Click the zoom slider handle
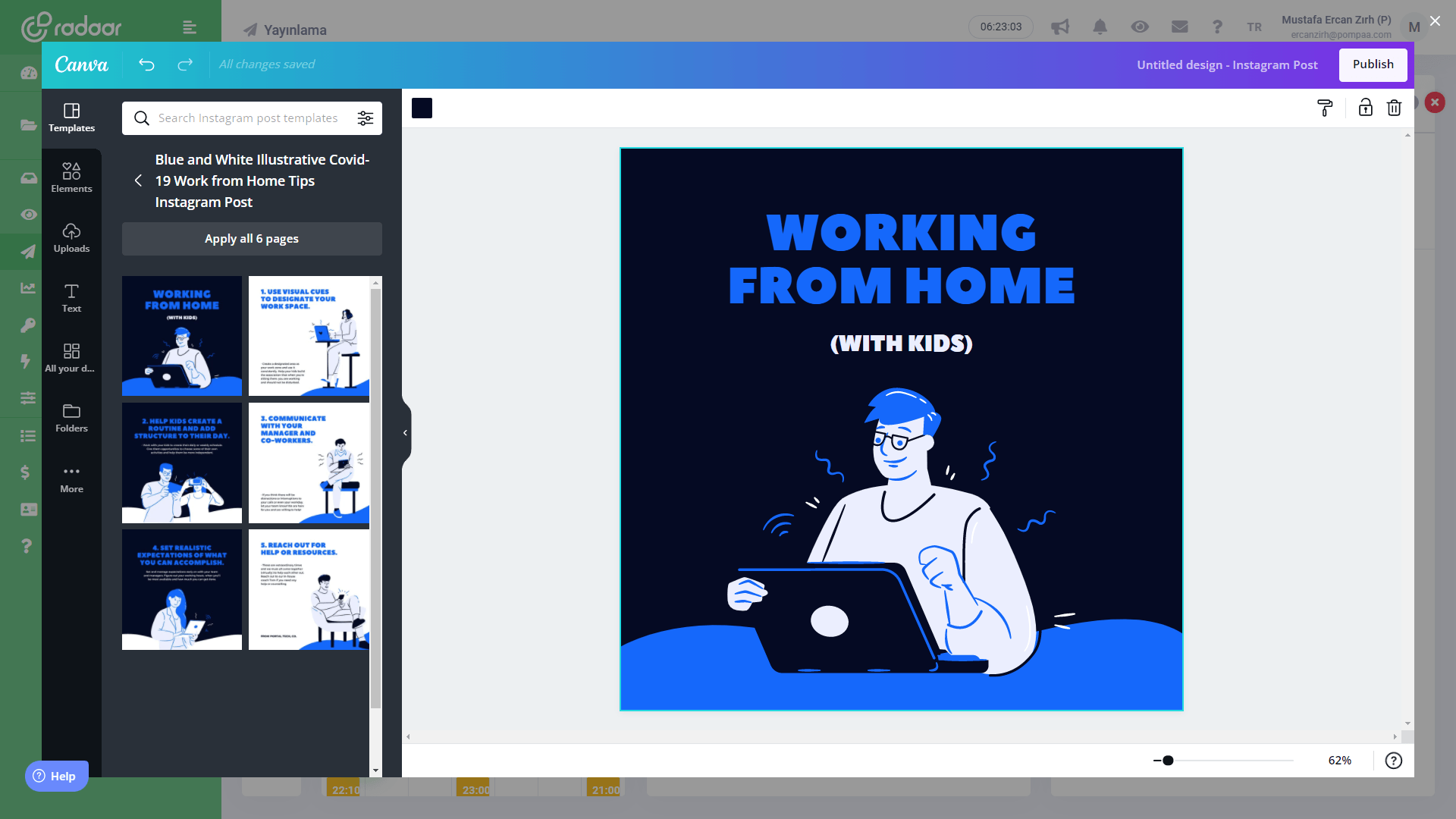 [1168, 761]
